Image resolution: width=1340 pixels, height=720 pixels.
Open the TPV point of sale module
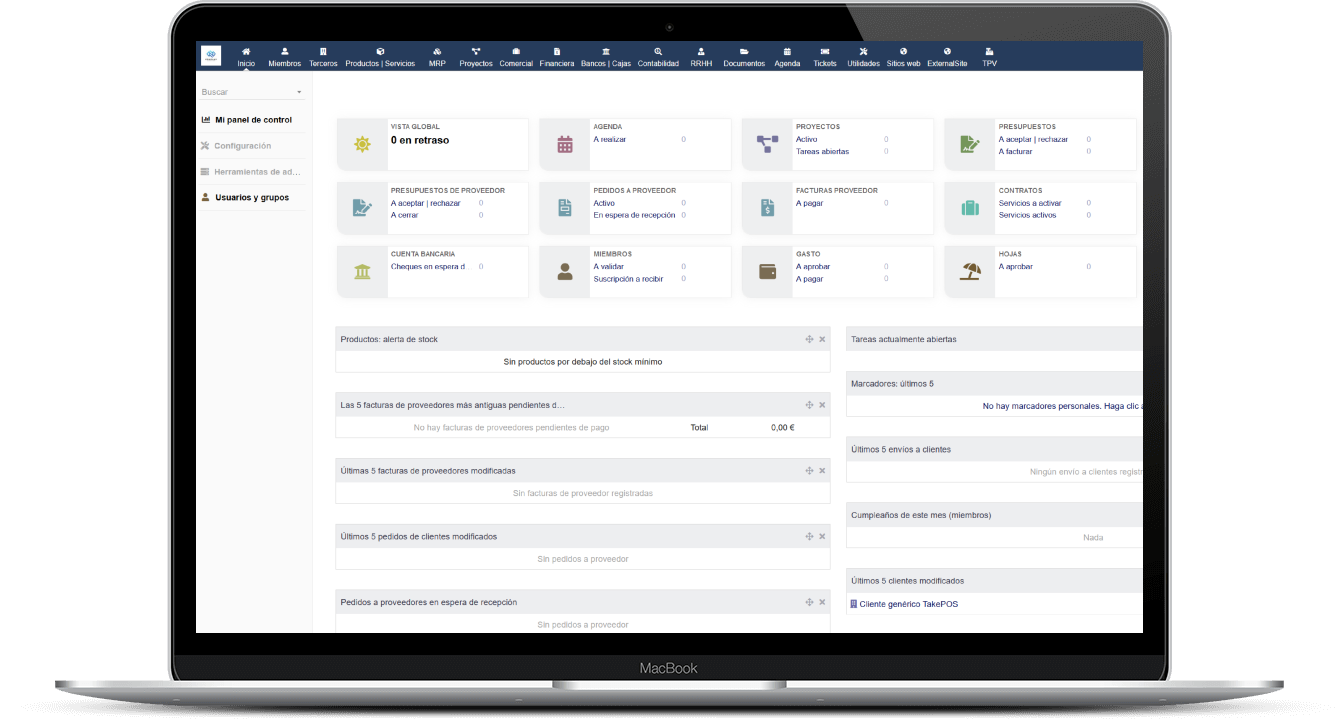[x=989, y=57]
